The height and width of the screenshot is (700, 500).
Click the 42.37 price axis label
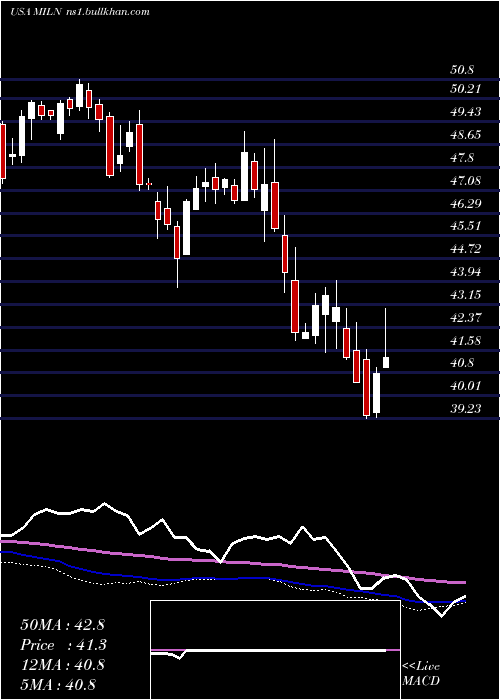466,318
